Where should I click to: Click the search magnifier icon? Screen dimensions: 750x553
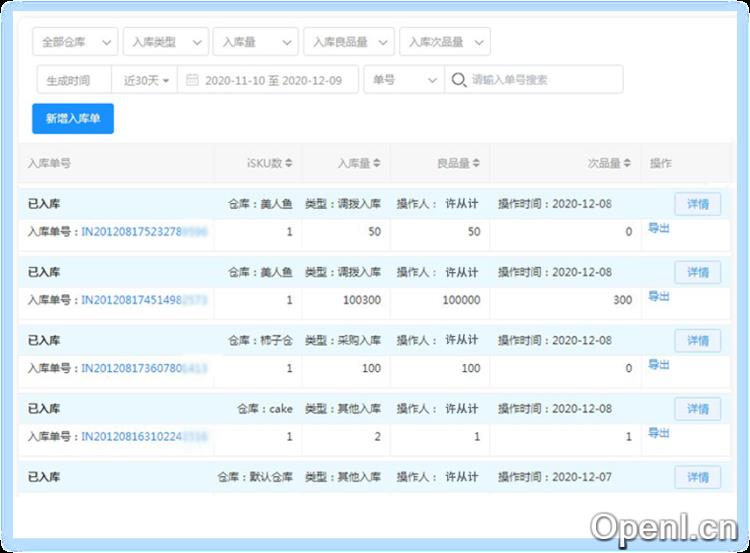458,80
